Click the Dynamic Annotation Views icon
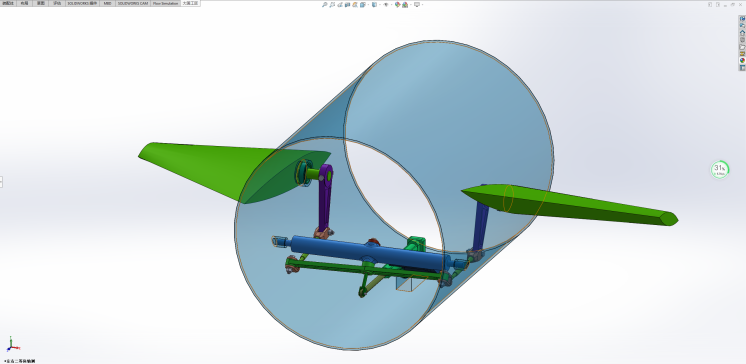746x364 pixels. pos(355,5)
